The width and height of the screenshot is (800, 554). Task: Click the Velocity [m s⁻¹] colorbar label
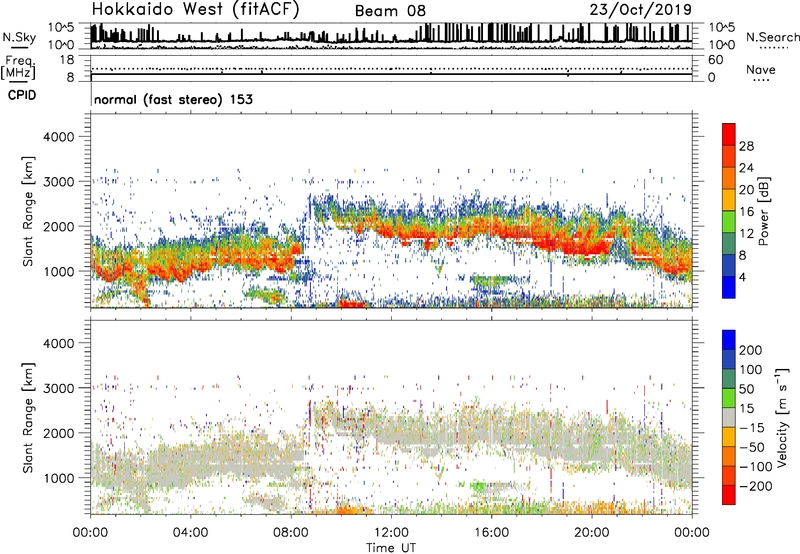(783, 418)
